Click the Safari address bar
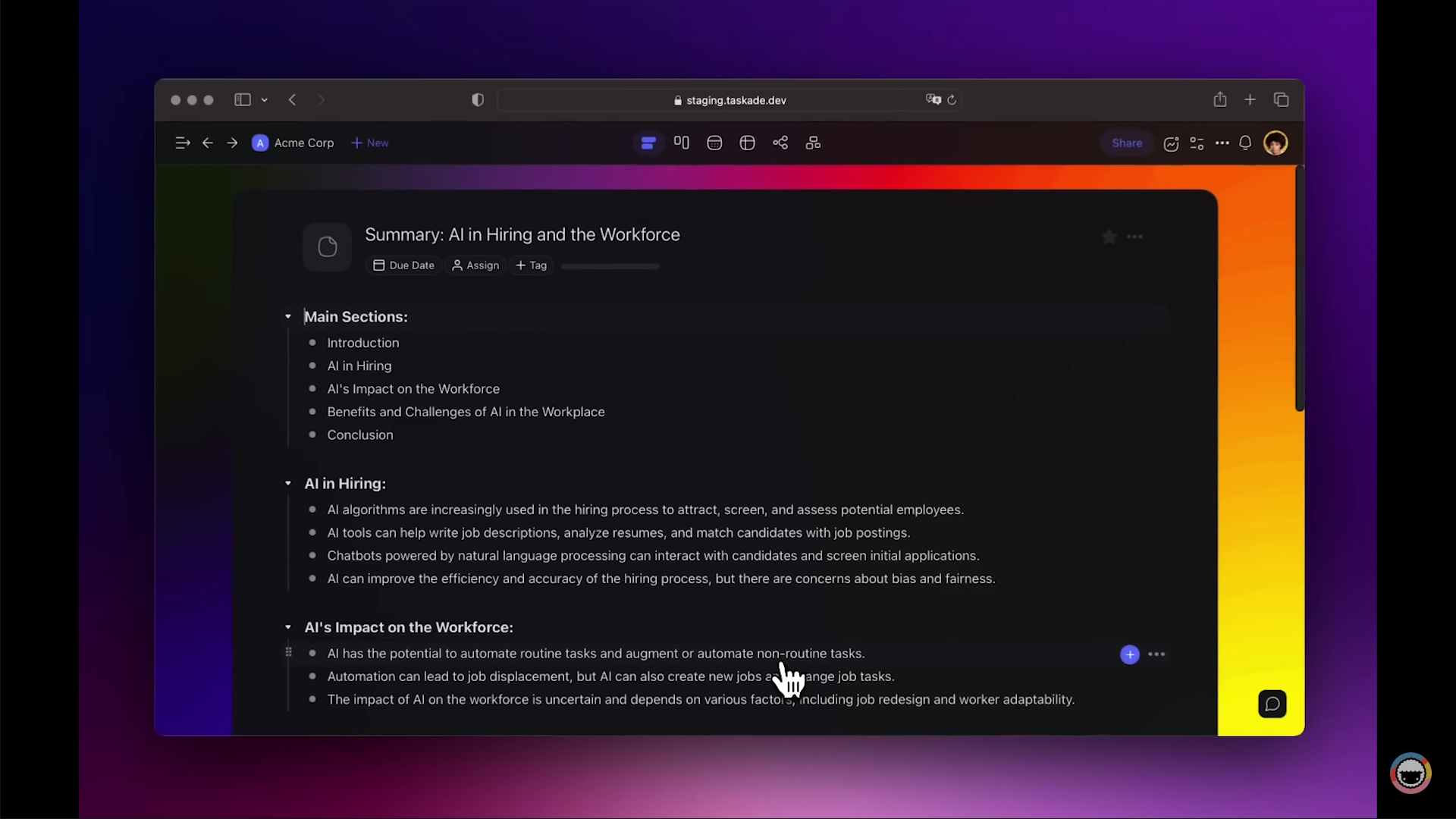This screenshot has height=819, width=1456. pos(729,100)
